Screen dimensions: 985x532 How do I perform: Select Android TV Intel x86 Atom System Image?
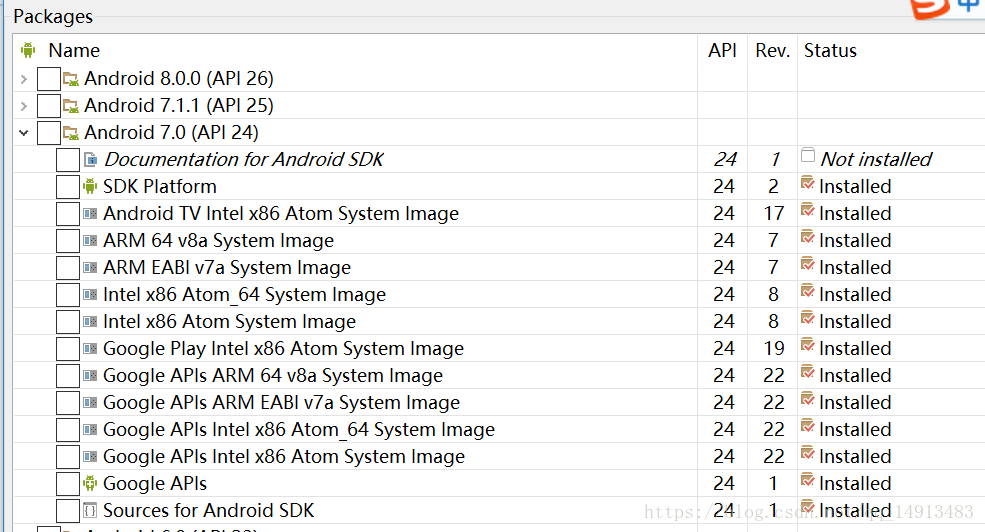281,214
